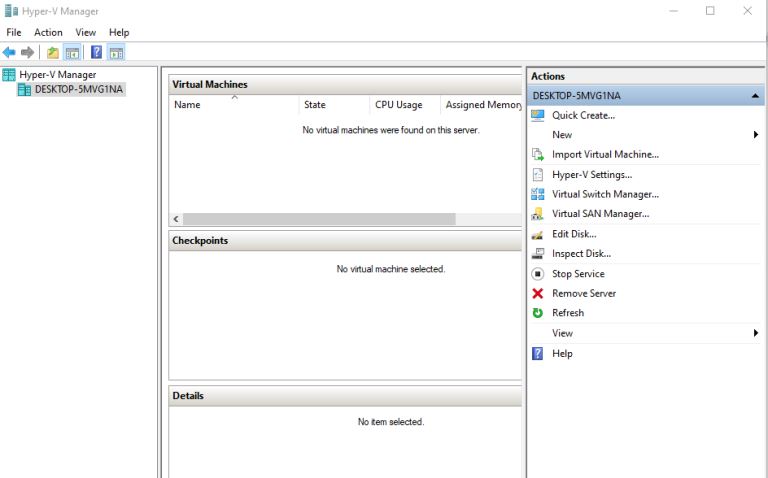The height and width of the screenshot is (478, 768).
Task: Open the Help menu in menu bar
Action: click(119, 32)
